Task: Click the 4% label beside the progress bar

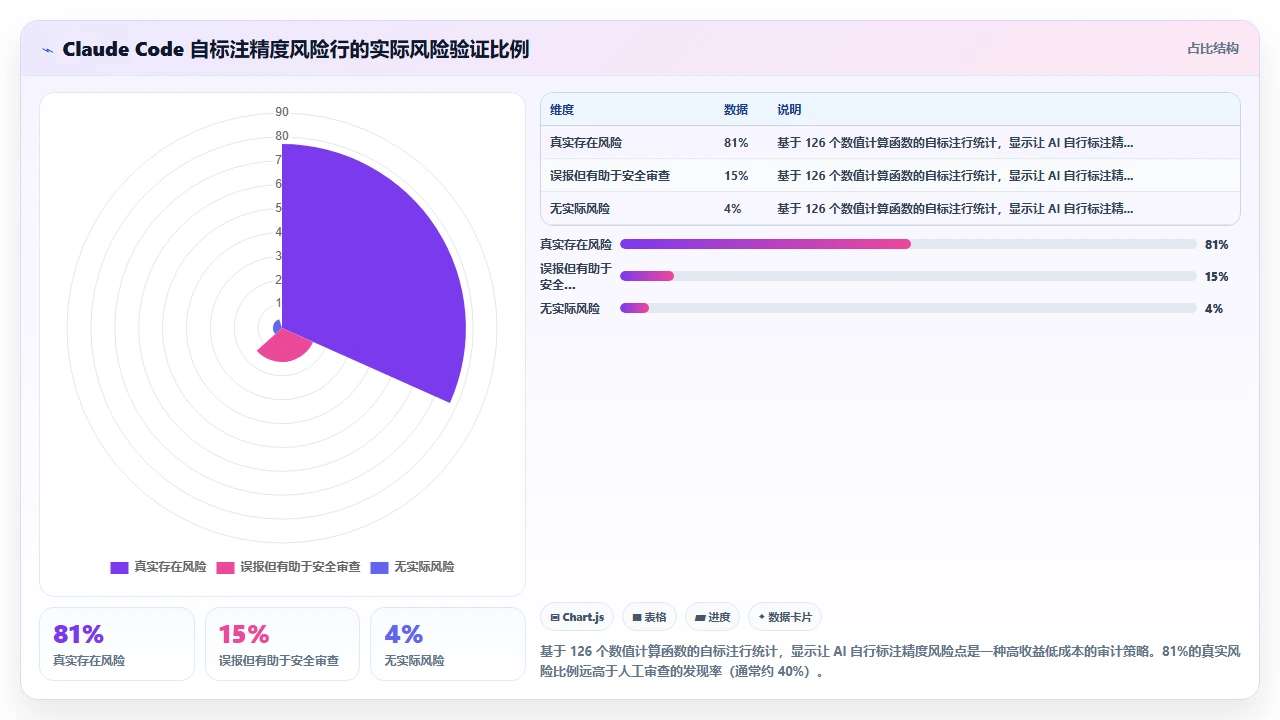Action: [1214, 308]
